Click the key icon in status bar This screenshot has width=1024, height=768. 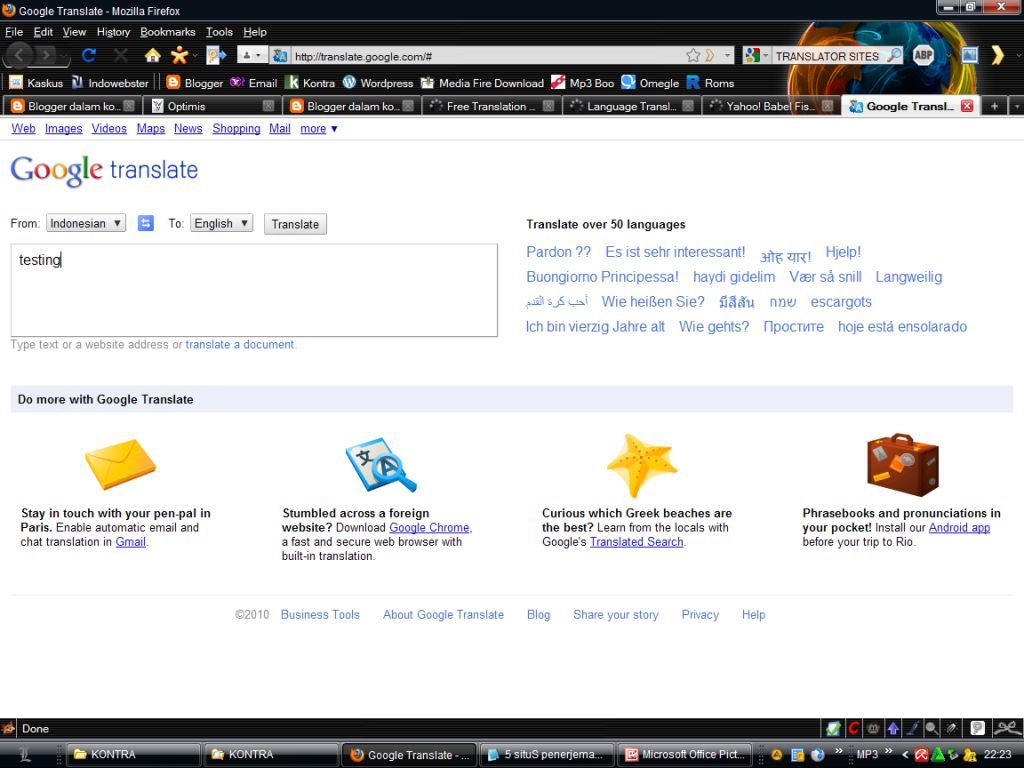pos(952,728)
